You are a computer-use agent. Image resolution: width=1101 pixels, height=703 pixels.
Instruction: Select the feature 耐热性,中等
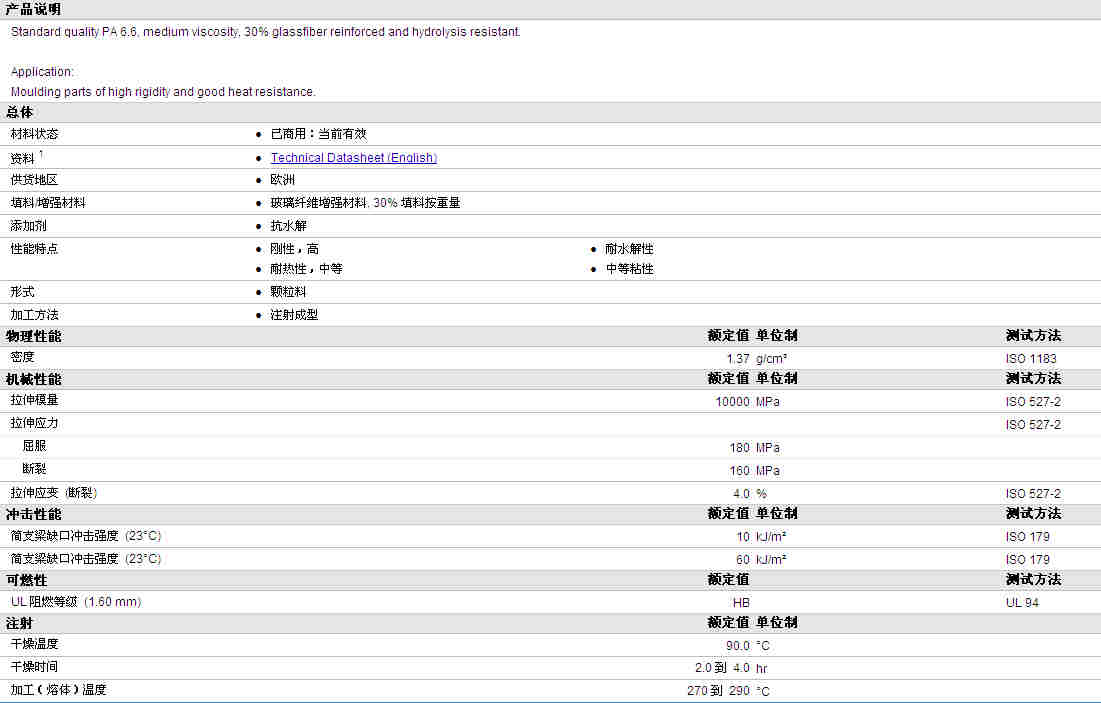pyautogui.click(x=307, y=269)
